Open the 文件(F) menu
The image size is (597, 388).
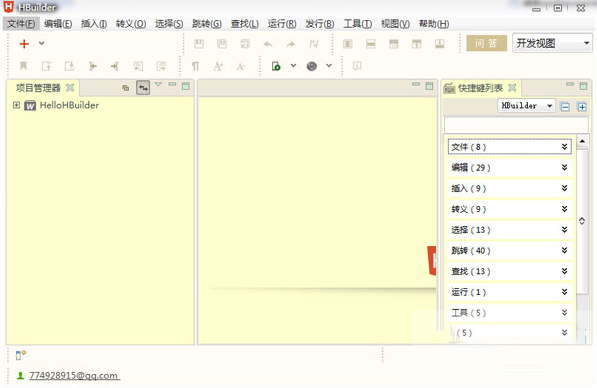(21, 24)
